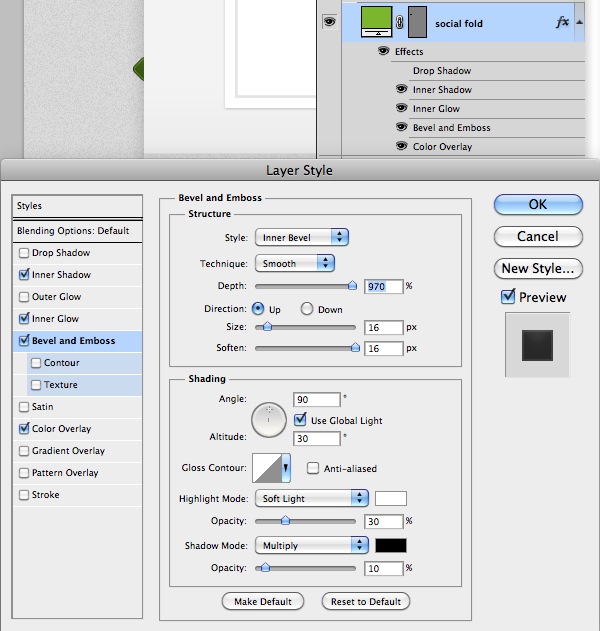Select the Up direction radio button
Image resolution: width=600 pixels, height=631 pixels.
tap(258, 309)
